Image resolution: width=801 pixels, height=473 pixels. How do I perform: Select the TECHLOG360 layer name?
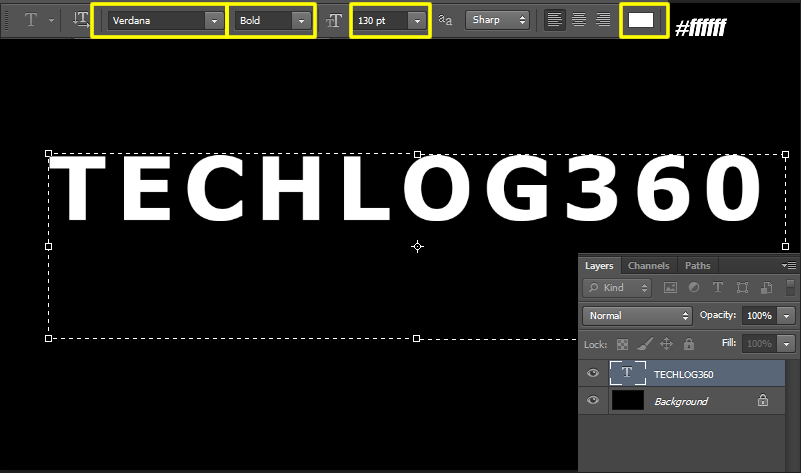[x=684, y=374]
